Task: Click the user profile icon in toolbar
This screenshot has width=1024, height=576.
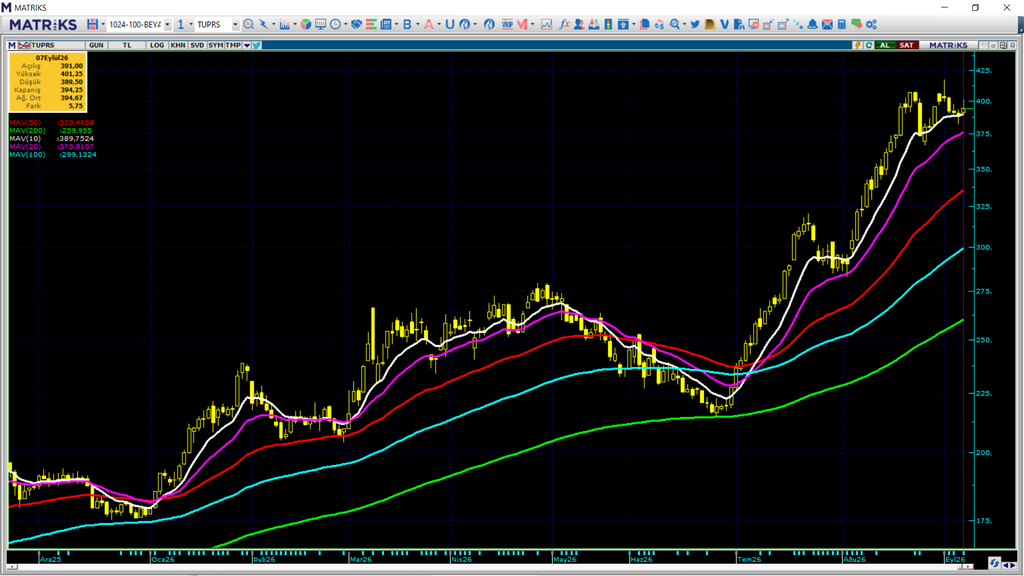Action: [579, 24]
